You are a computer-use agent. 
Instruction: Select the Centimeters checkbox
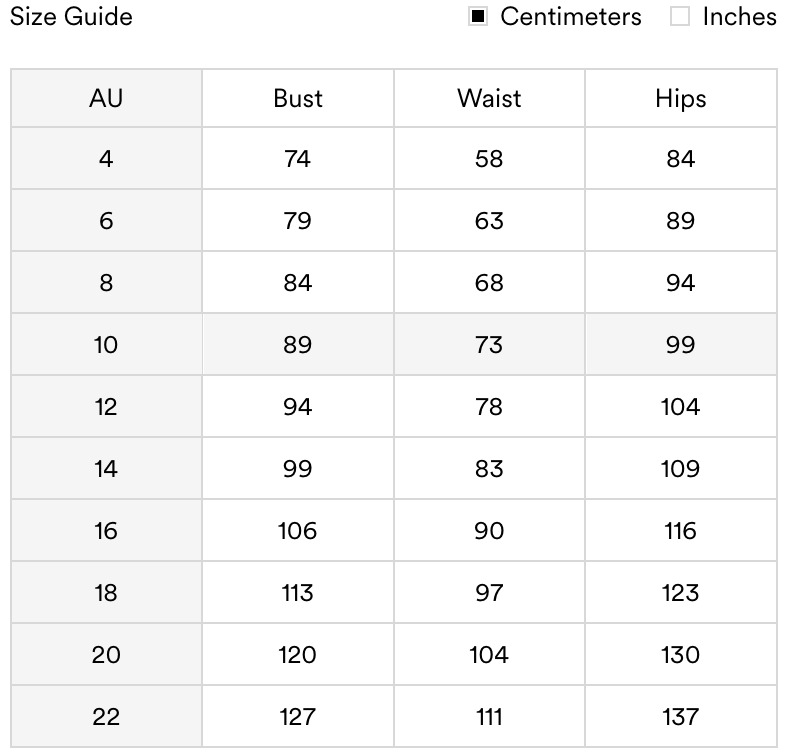479,17
